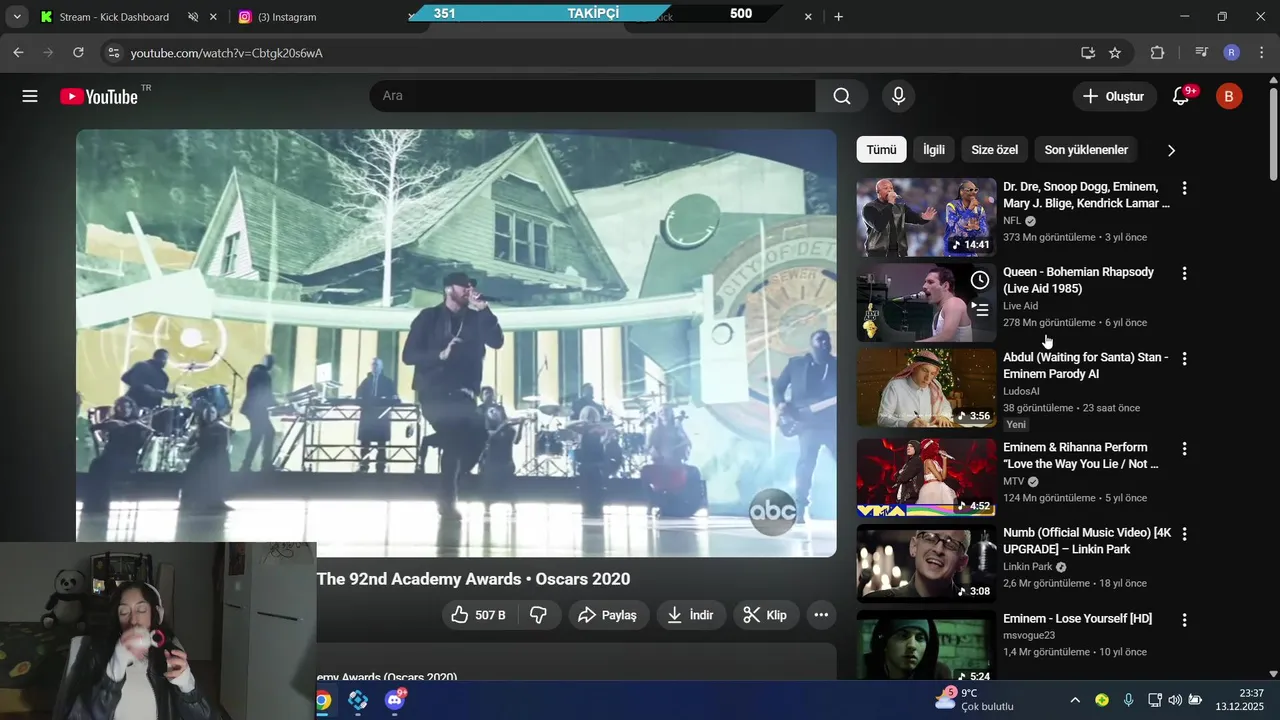Visit the NFL channel name
Screen dimensions: 1280x720
[x=1012, y=221]
